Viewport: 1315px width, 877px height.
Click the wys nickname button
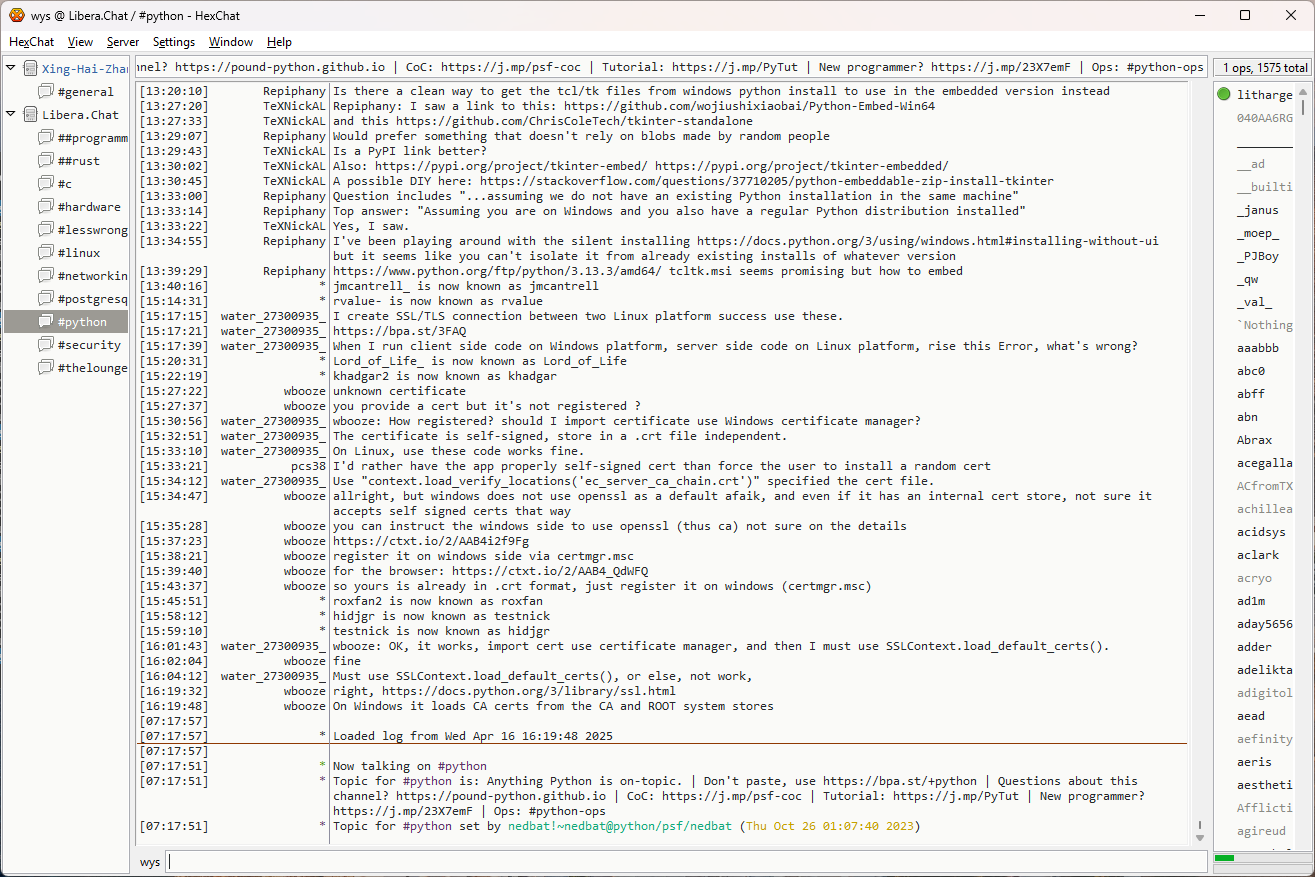point(150,862)
